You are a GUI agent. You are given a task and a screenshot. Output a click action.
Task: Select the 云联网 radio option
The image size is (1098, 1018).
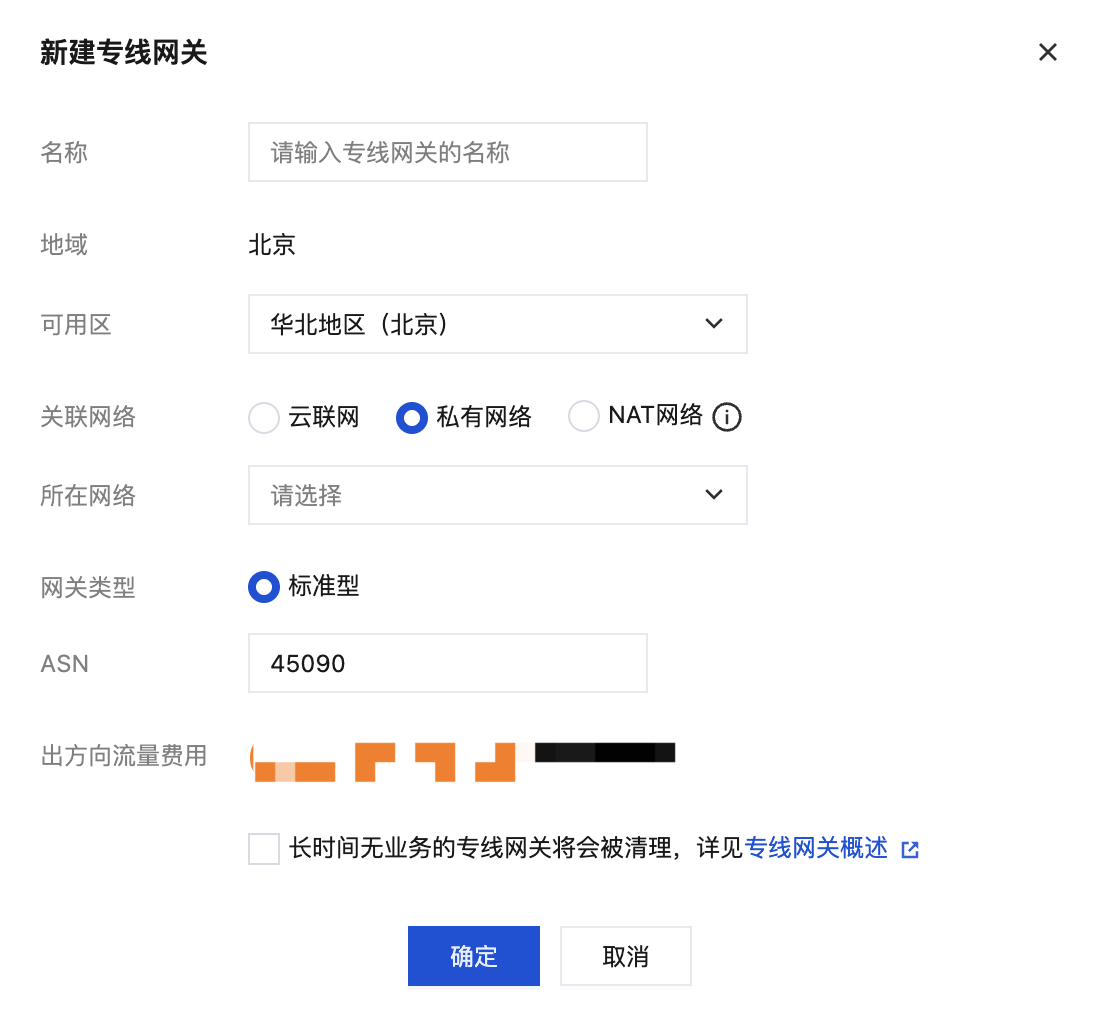pos(264,417)
